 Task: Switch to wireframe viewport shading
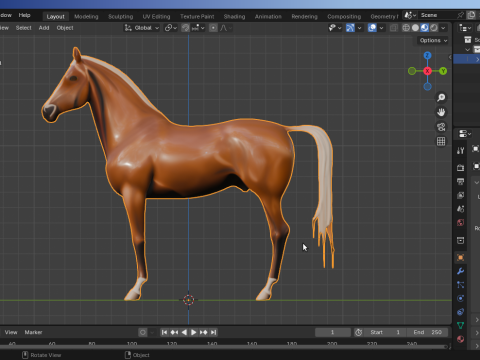tap(406, 28)
